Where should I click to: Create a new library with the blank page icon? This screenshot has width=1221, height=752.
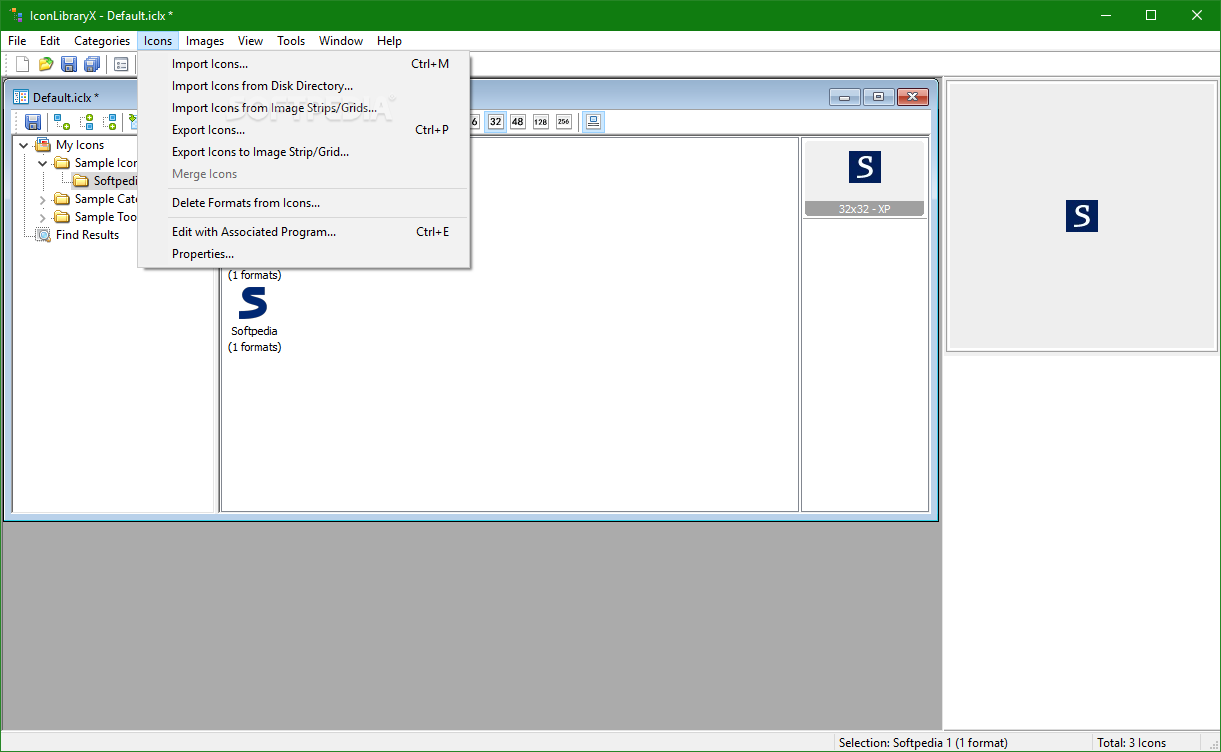(x=22, y=64)
